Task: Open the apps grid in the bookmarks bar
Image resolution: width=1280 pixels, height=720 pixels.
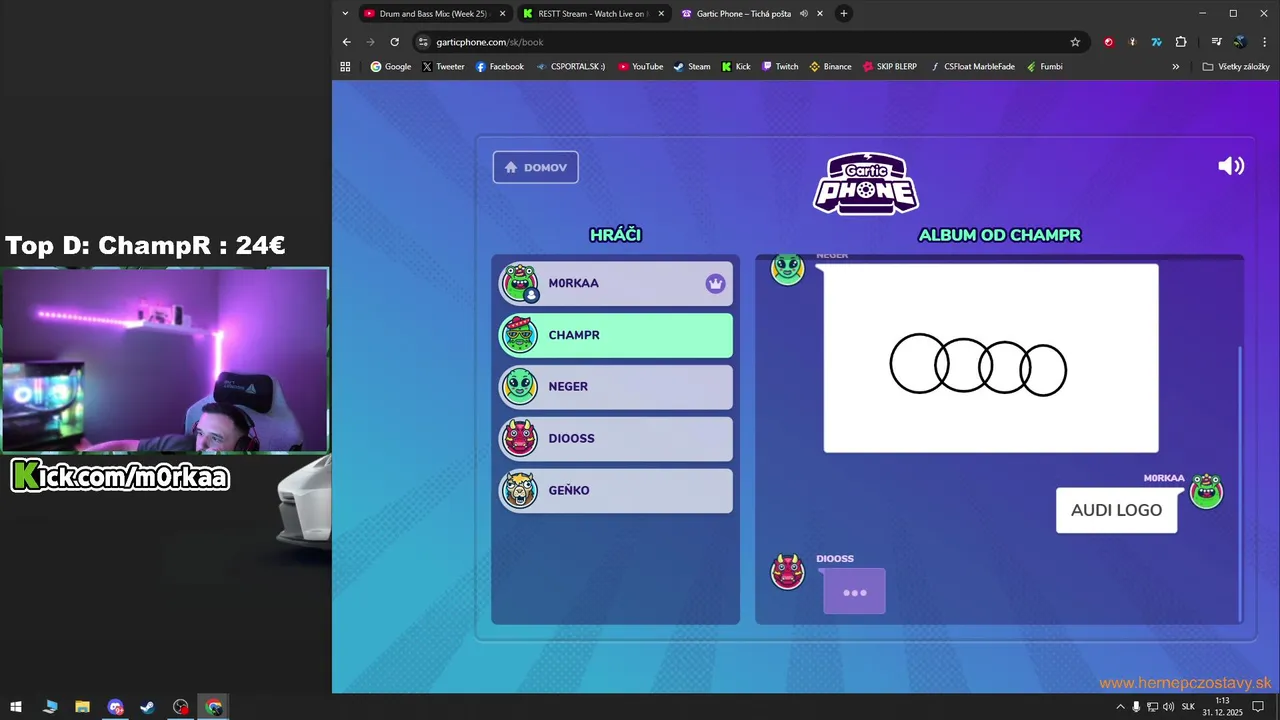Action: point(346,67)
